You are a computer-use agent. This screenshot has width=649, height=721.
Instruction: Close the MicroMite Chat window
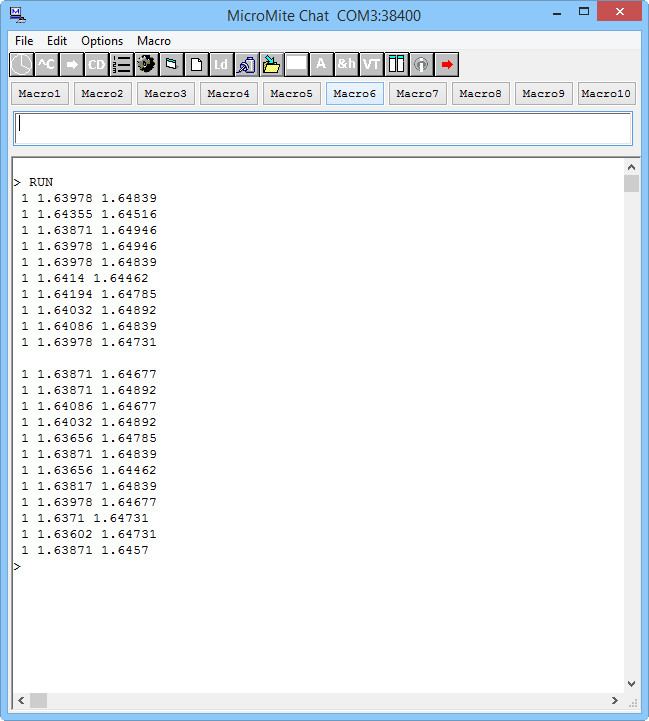[x=620, y=11]
